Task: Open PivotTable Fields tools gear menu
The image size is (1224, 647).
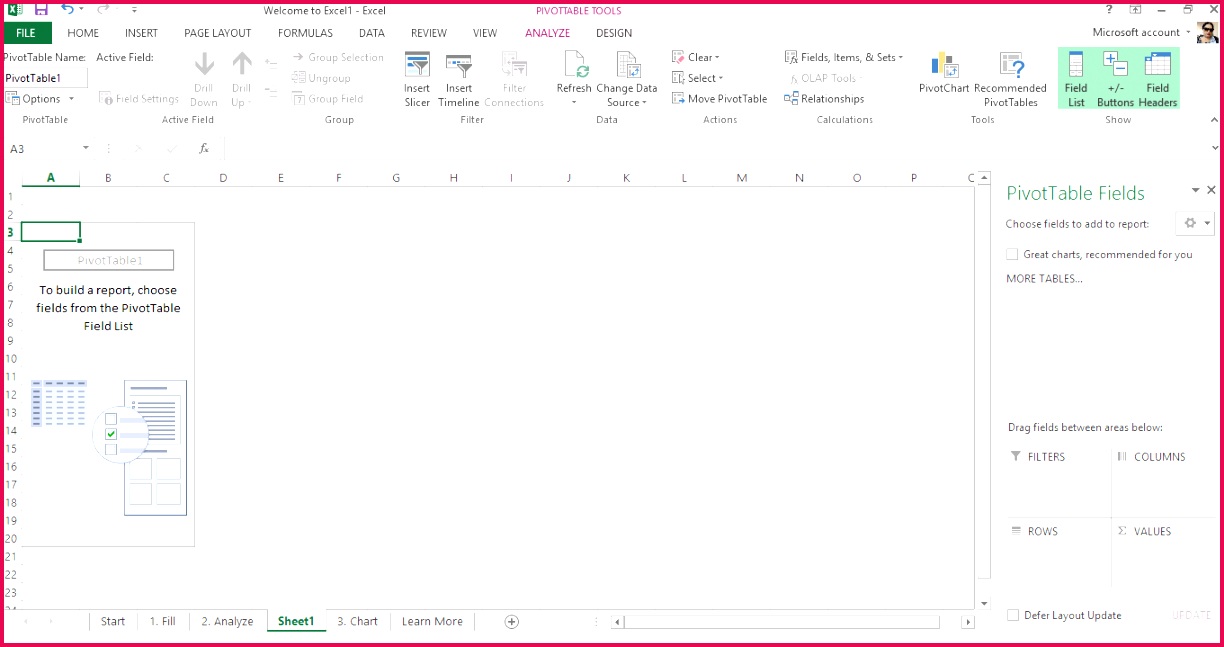Action: pos(1194,224)
